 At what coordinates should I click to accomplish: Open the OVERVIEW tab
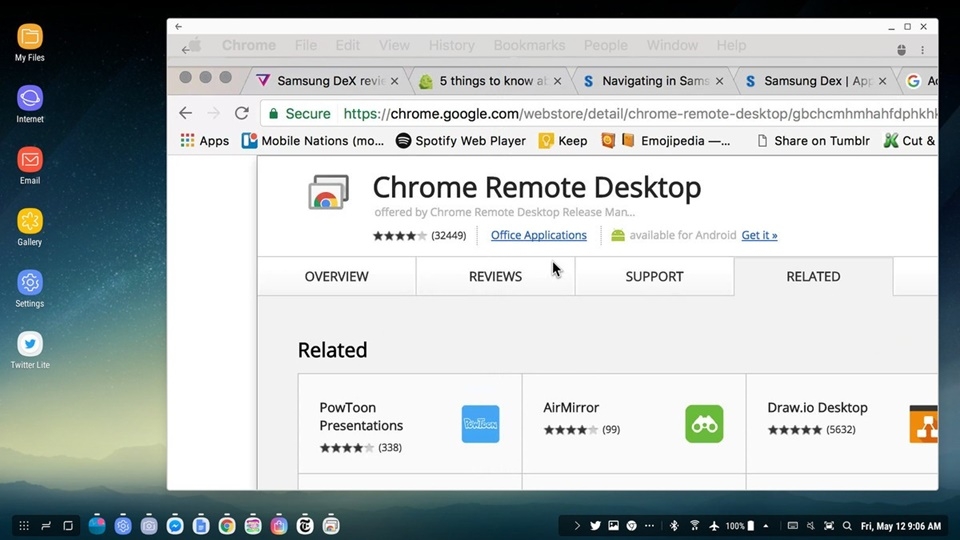point(337,276)
